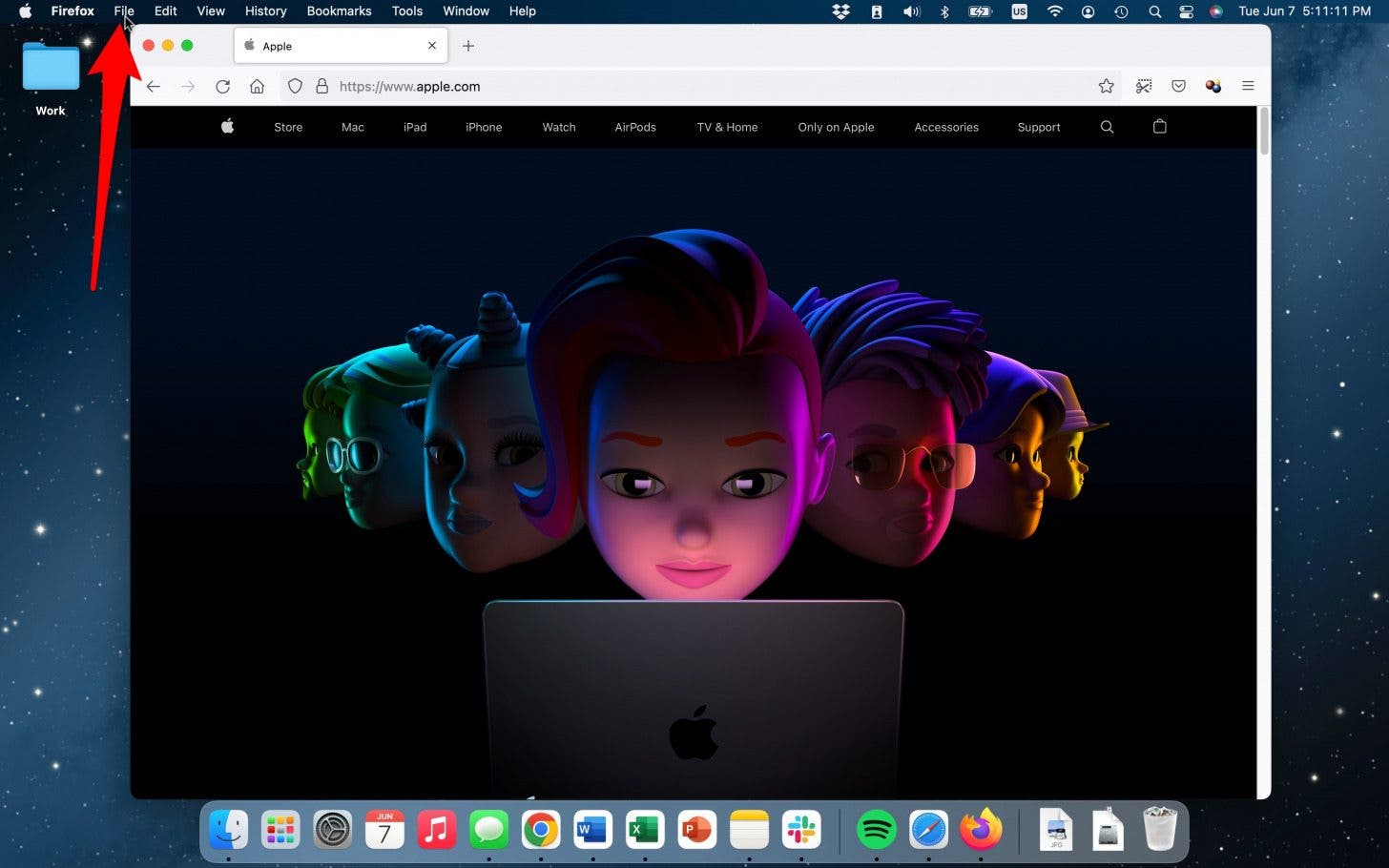1389x868 pixels.
Task: Show battery status in menu bar
Action: point(981,11)
